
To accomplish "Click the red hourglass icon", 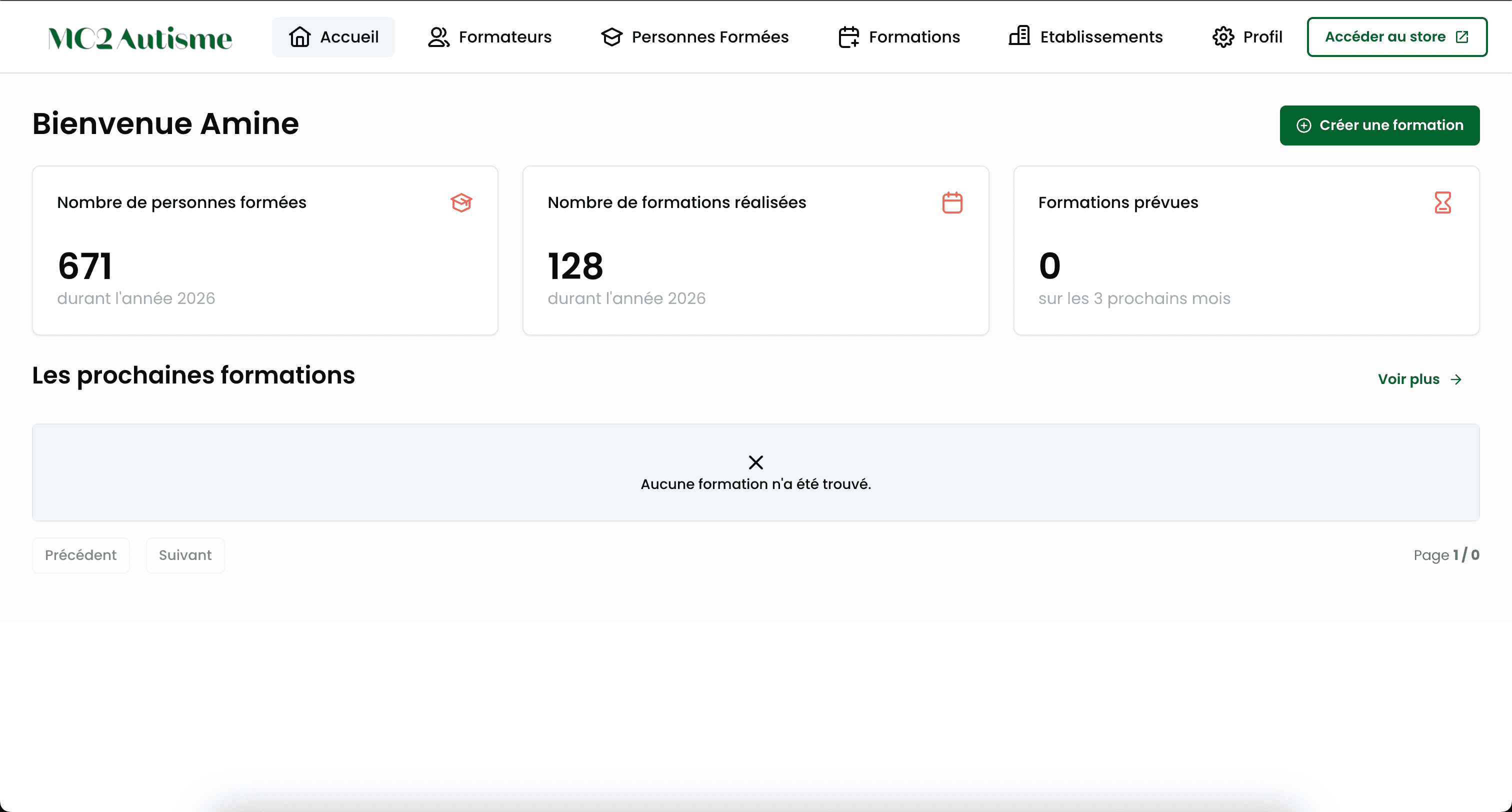I will (x=1442, y=202).
